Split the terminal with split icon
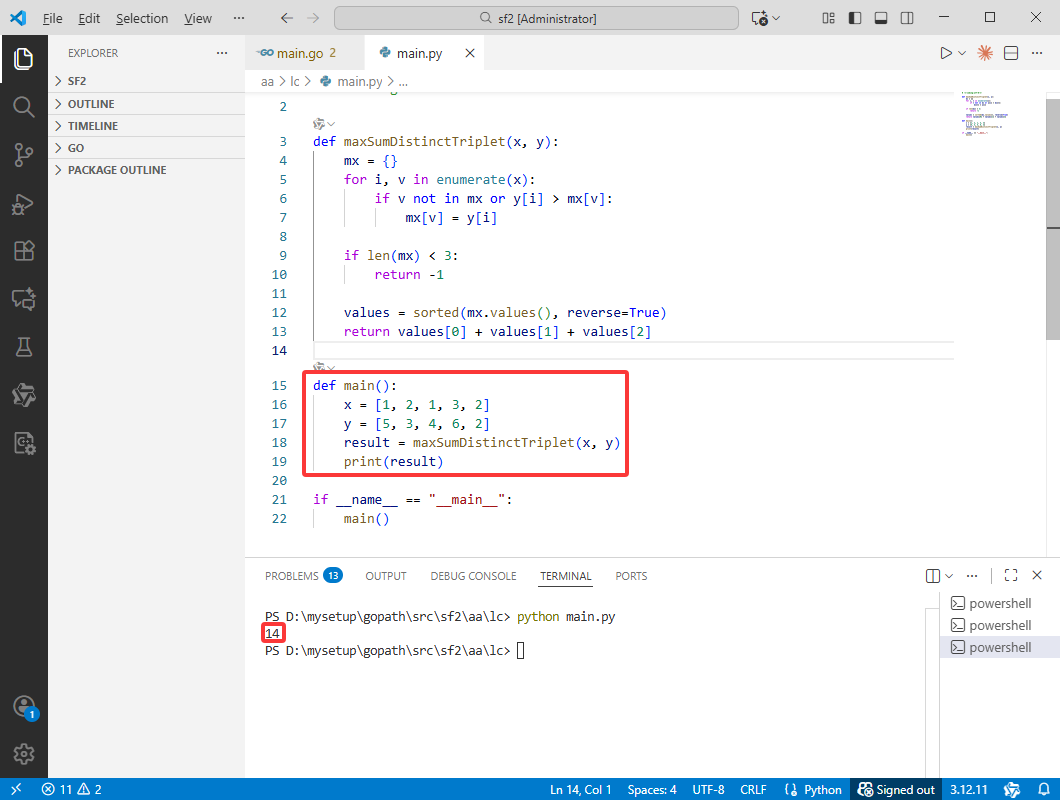The image size is (1060, 800). tap(933, 575)
